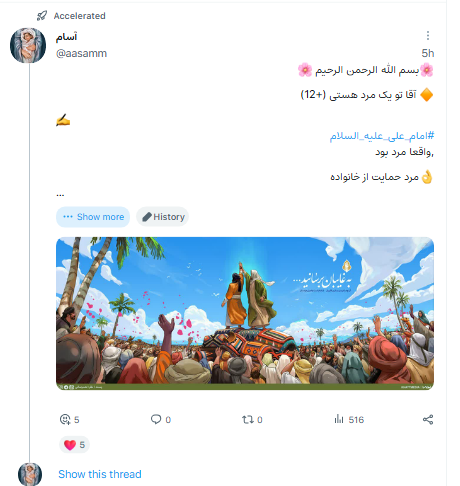Viewport: 460px width, 486px height.
Task: Expand post with Show more
Action: (x=93, y=217)
